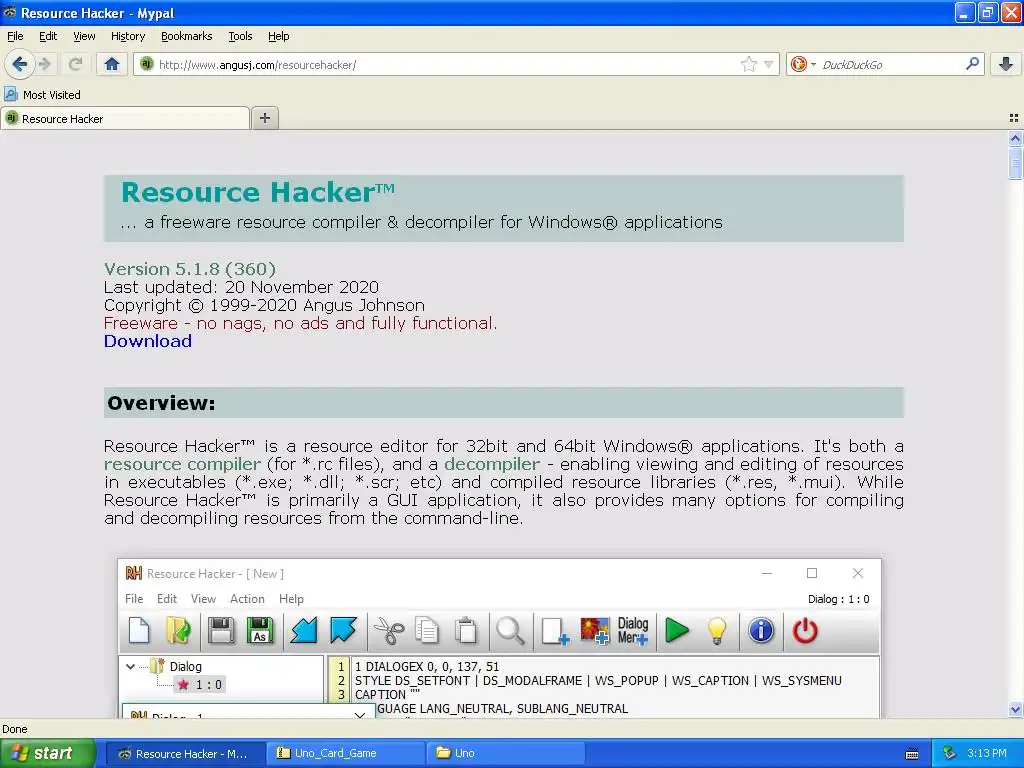Follow the decompiler link
1024x768 pixels.
492,464
